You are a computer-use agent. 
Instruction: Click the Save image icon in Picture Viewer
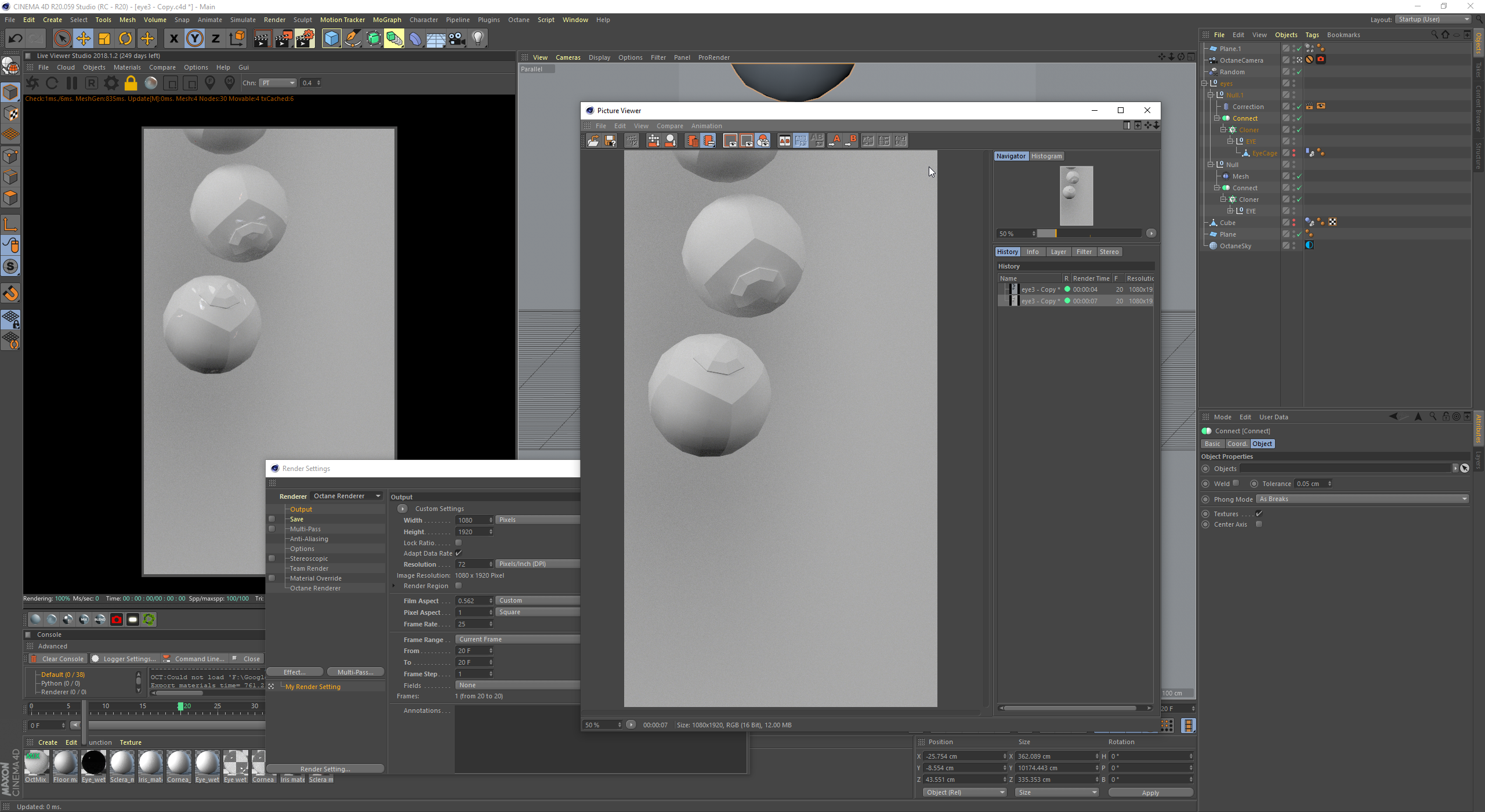point(610,141)
